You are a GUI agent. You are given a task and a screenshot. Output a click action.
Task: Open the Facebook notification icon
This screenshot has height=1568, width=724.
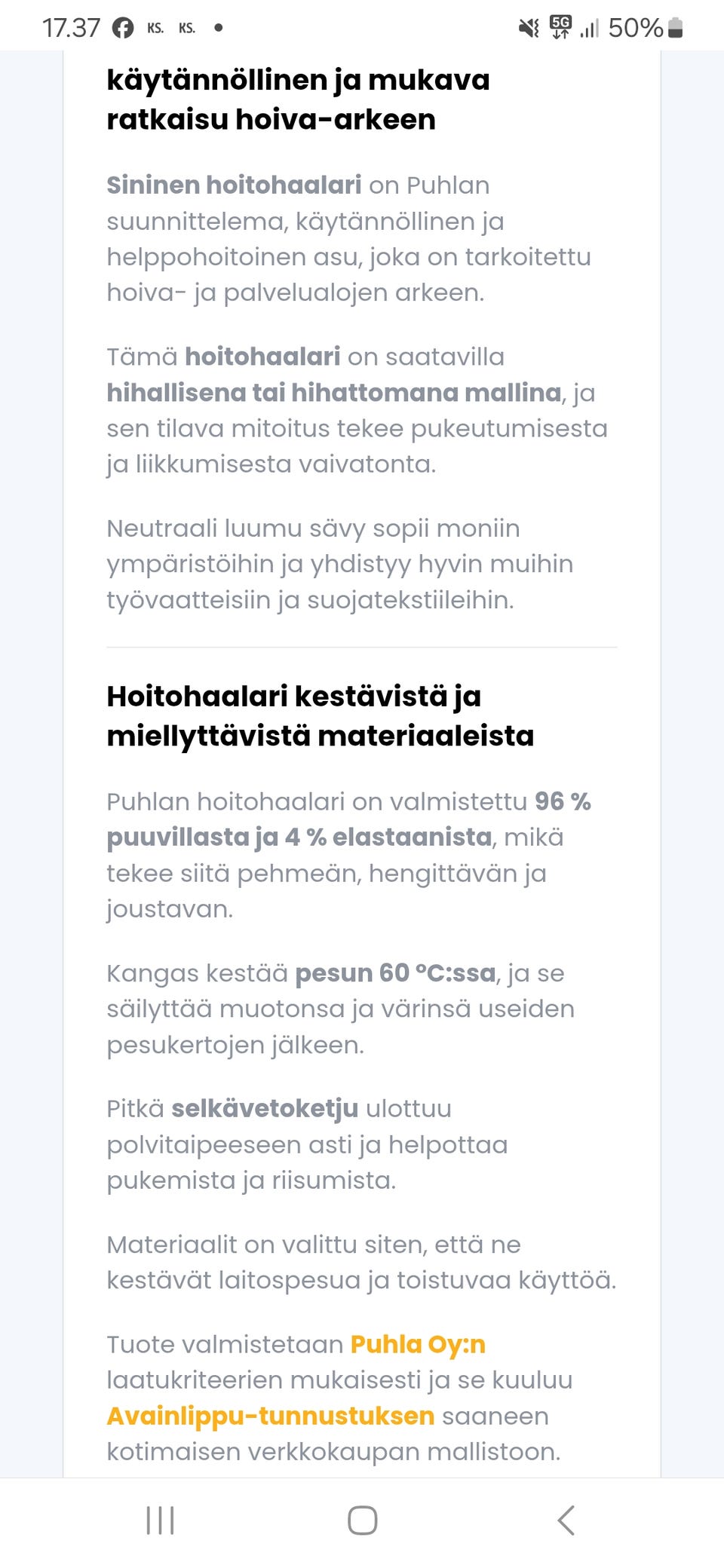tap(122, 28)
